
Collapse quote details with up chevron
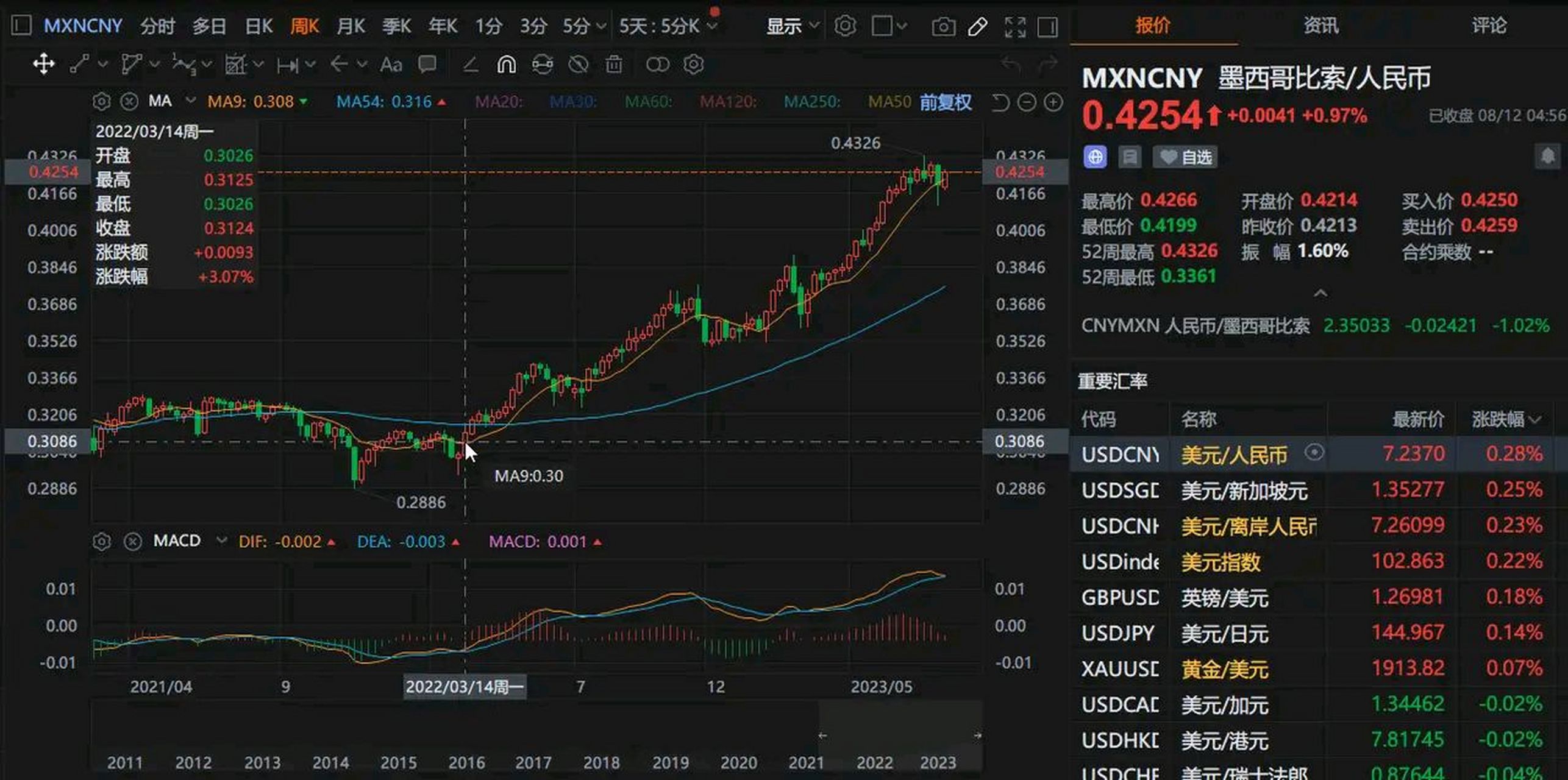(1320, 293)
